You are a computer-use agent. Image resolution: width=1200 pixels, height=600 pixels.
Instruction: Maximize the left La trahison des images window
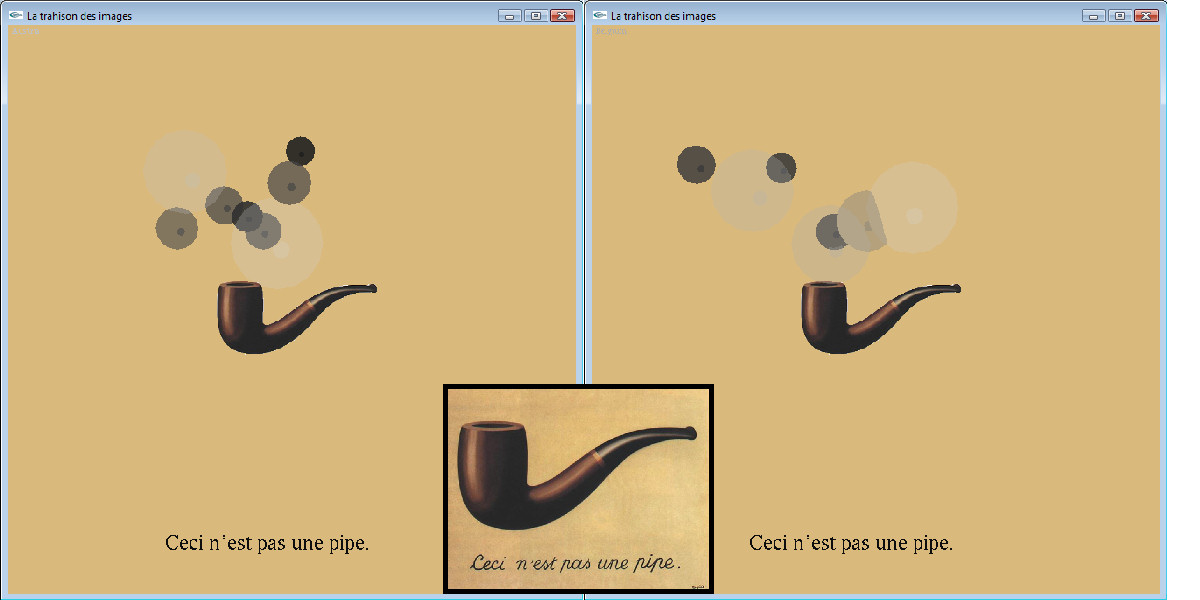click(x=536, y=16)
